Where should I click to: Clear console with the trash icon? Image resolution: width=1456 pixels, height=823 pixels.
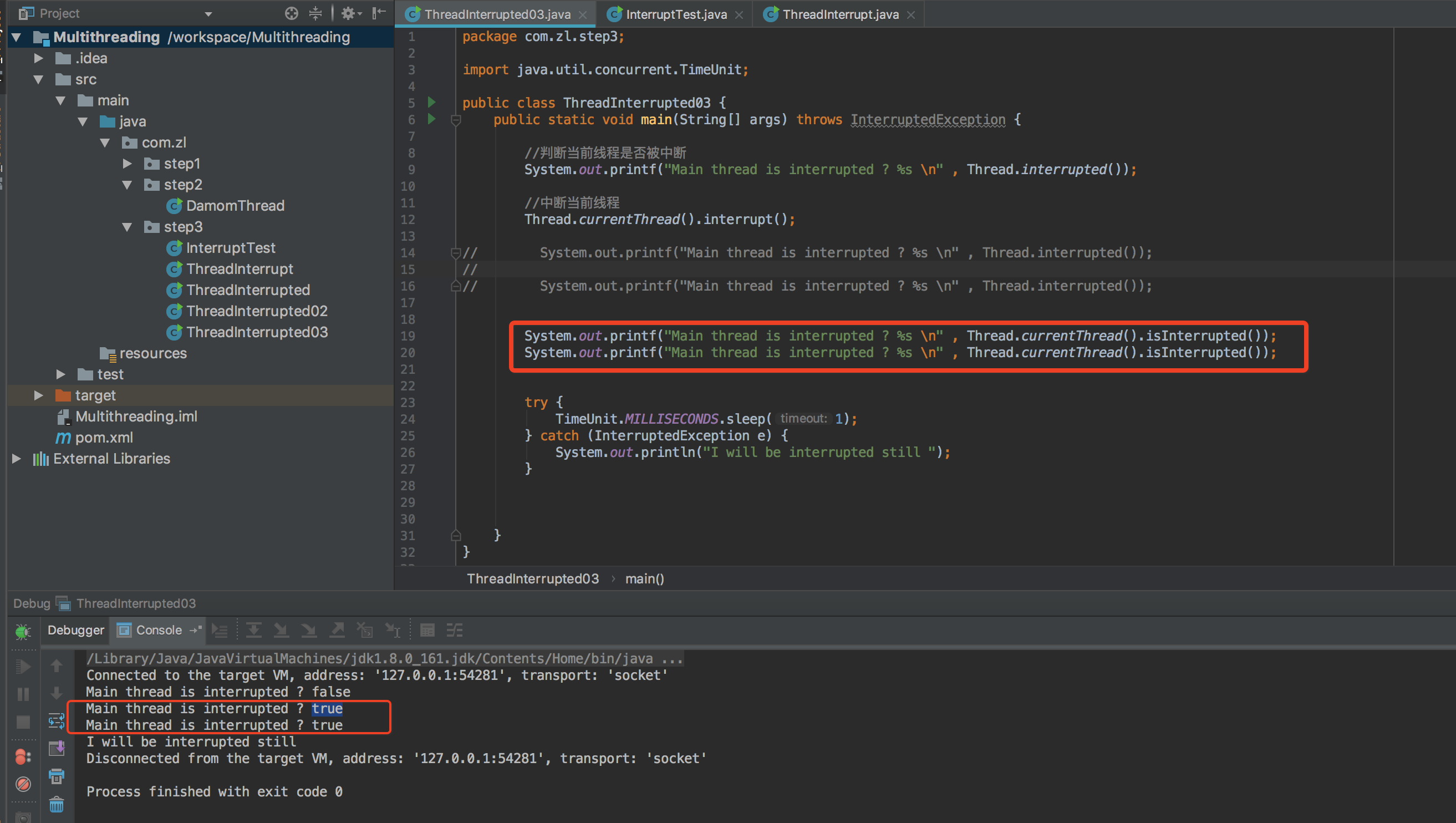[x=57, y=804]
